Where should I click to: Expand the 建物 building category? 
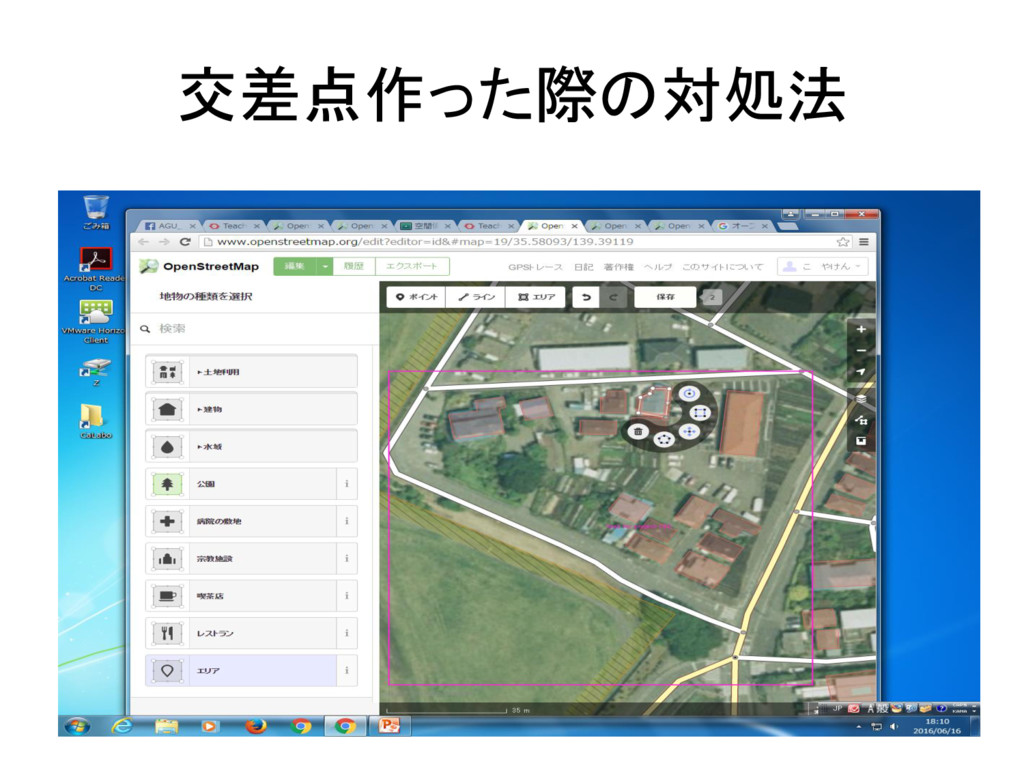coord(251,409)
